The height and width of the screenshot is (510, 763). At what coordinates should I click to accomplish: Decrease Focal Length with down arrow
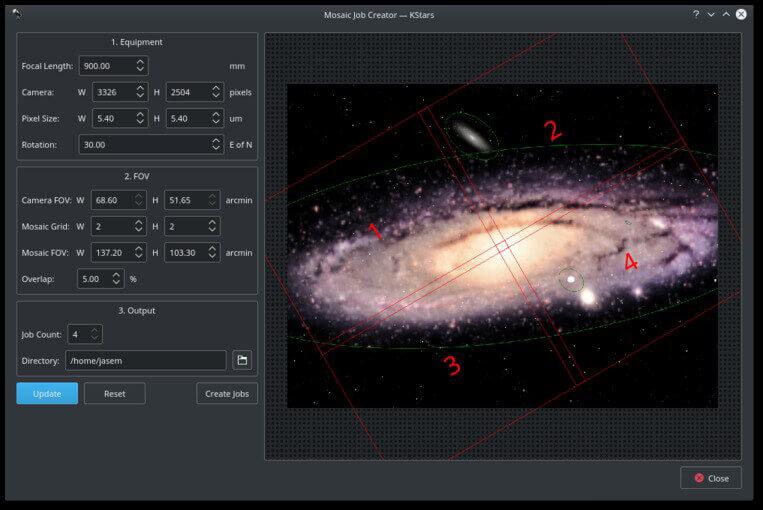tap(140, 70)
